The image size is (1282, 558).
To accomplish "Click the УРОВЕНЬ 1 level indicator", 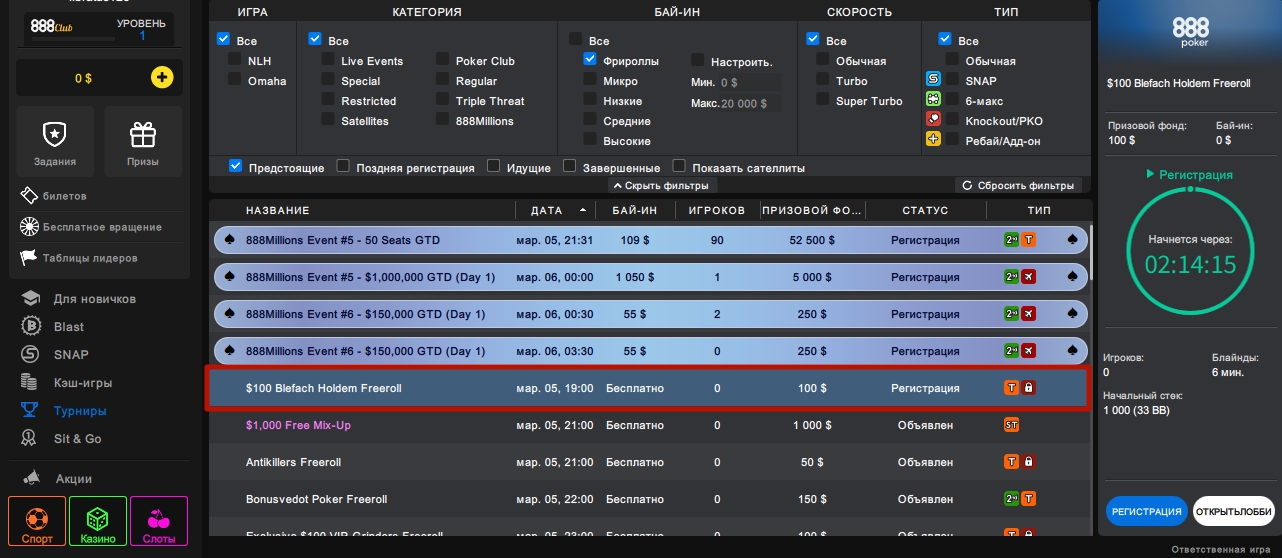I will pos(142,29).
